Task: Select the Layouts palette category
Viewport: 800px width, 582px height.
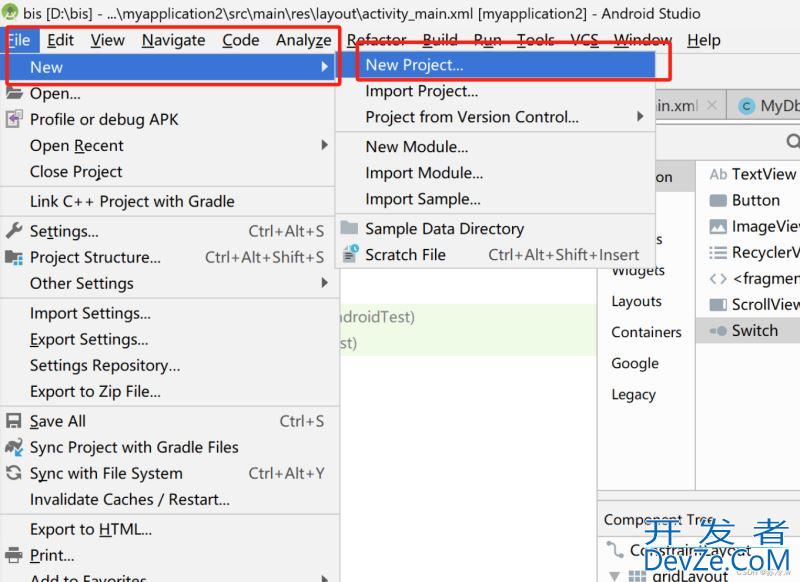Action: [636, 301]
